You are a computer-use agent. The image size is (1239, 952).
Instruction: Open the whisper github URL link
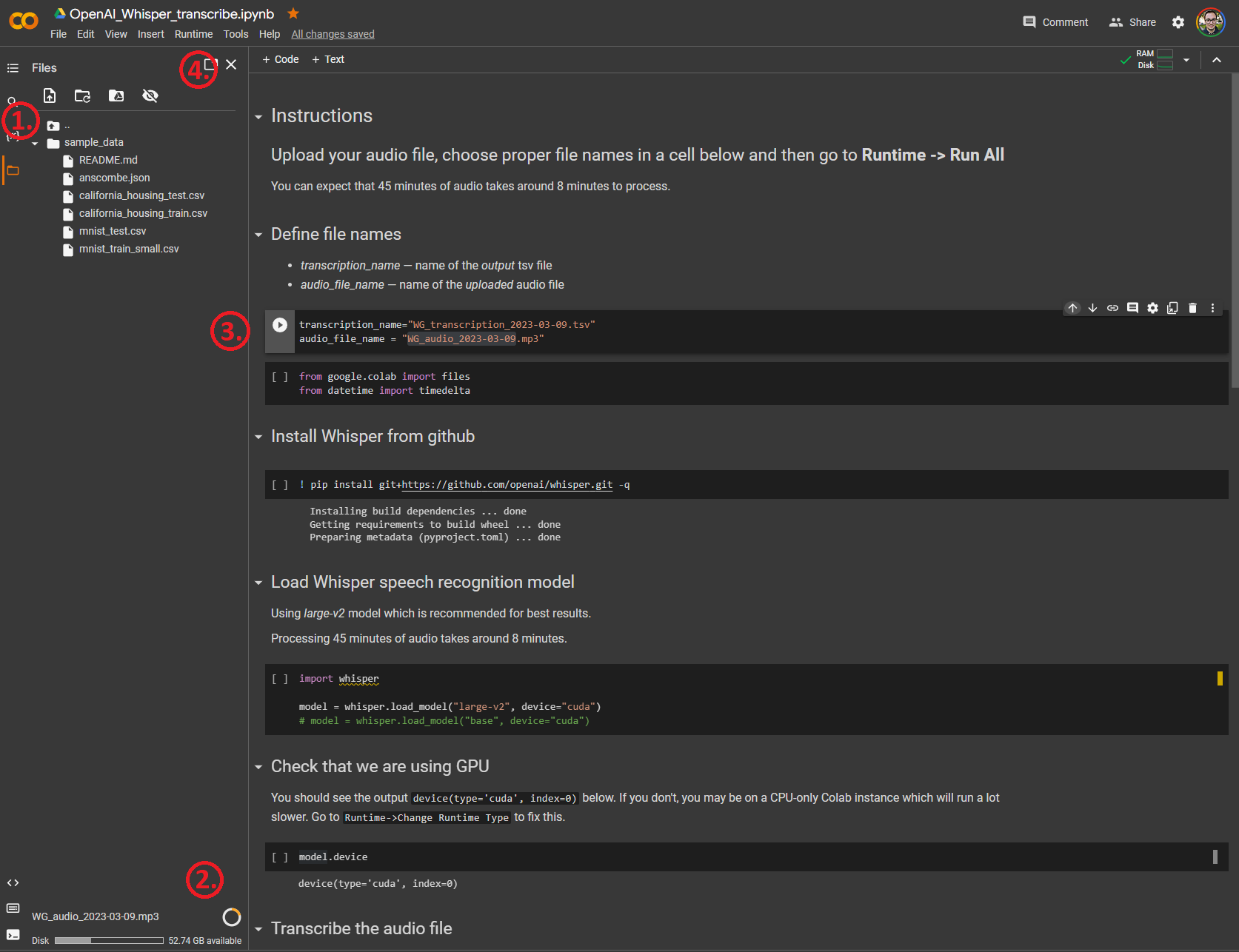pyautogui.click(x=507, y=485)
